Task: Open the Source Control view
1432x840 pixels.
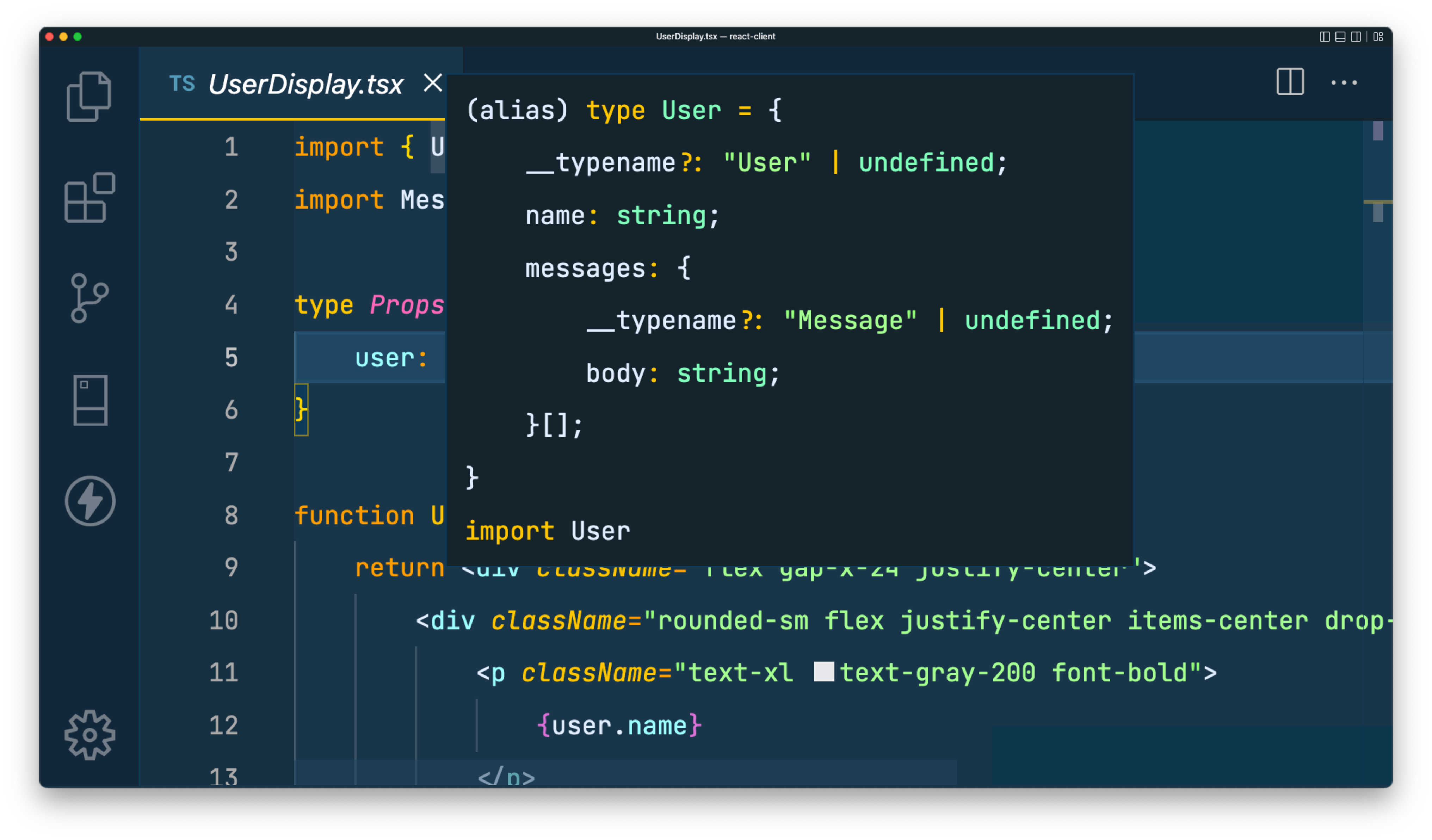Action: point(89,298)
